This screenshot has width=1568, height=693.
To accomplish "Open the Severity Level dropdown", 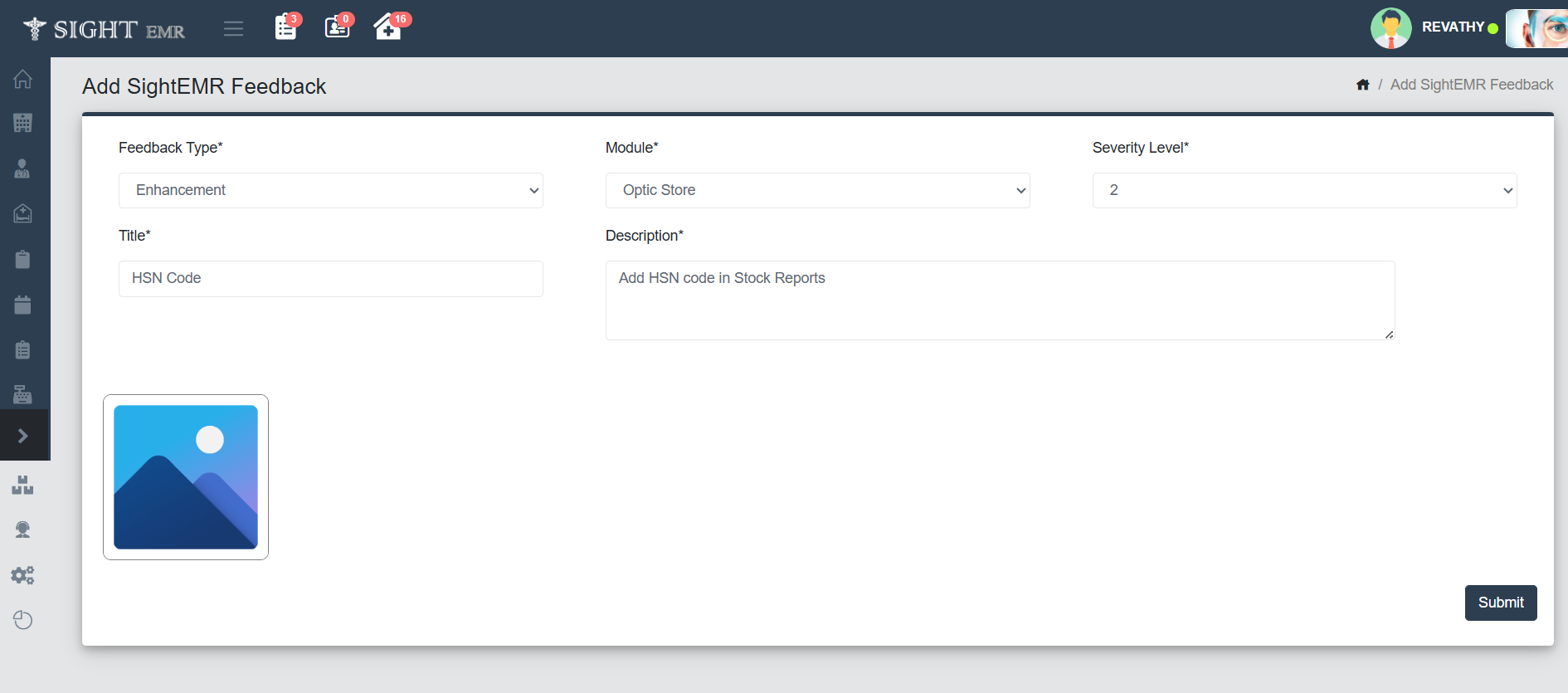I will (x=1304, y=190).
